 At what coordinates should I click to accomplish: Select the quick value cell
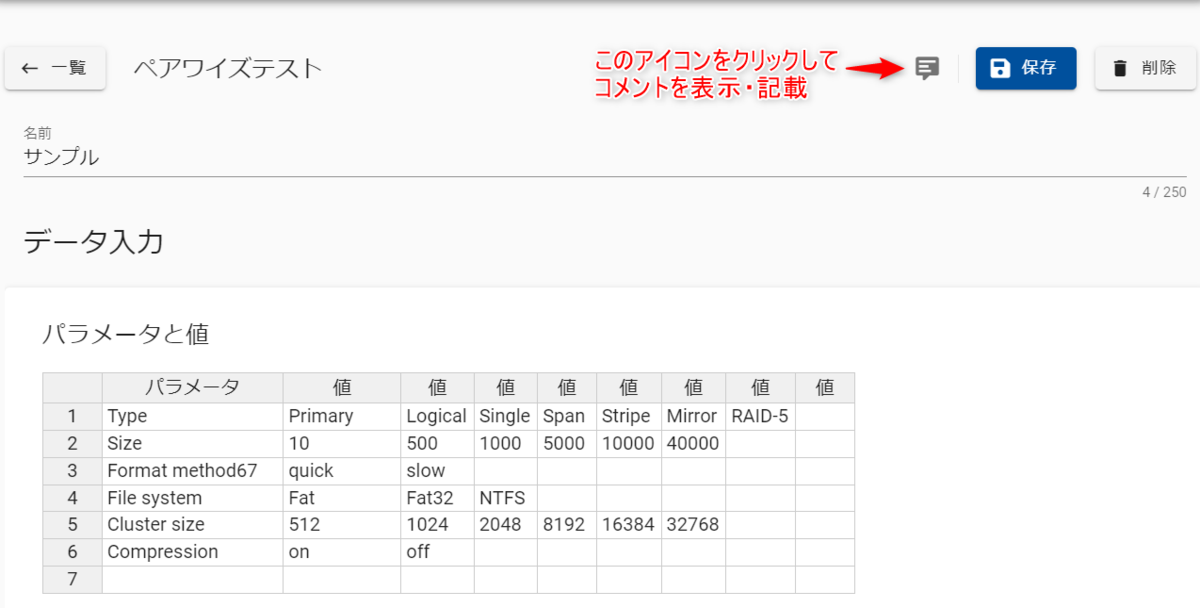pos(342,471)
